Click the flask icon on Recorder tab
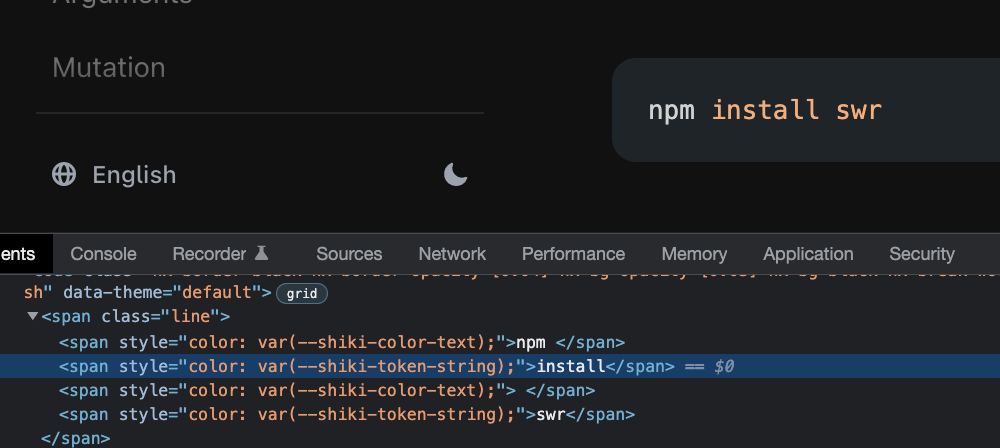The image size is (1000, 448). click(x=261, y=253)
